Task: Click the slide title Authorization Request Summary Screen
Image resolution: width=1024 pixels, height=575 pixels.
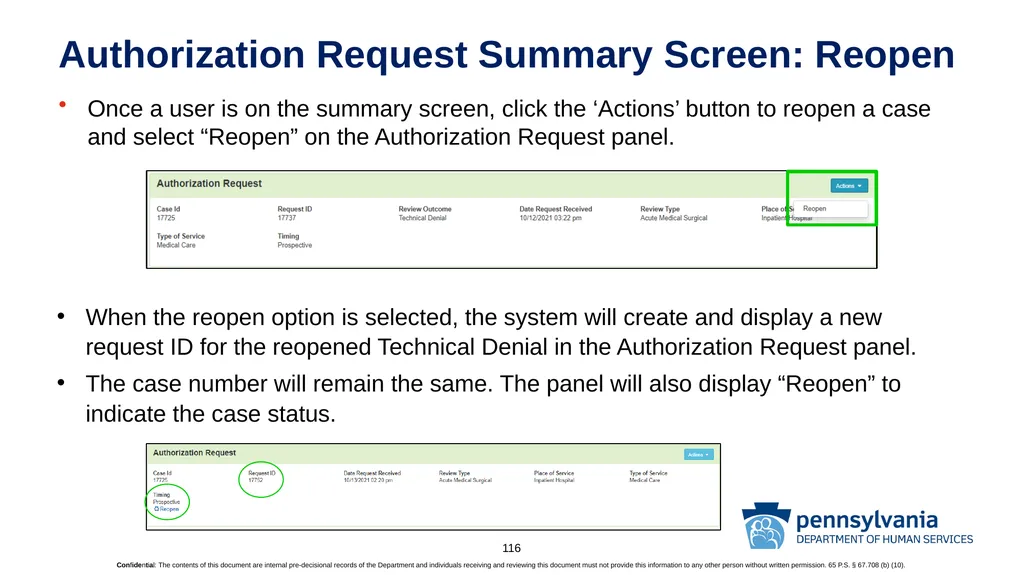Action: [x=506, y=54]
